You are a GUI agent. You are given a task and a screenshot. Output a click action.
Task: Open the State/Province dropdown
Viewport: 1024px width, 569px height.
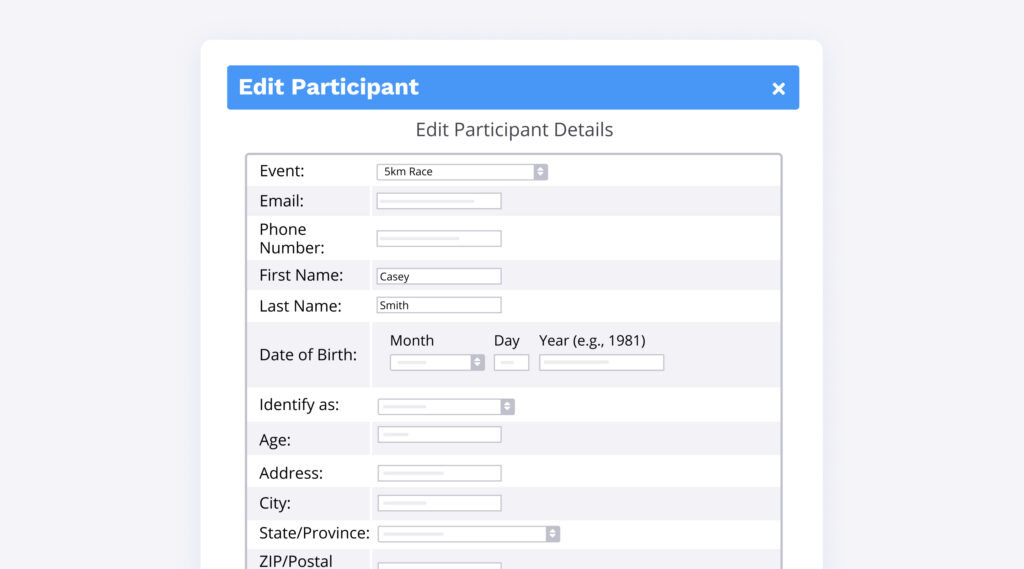click(x=460, y=534)
